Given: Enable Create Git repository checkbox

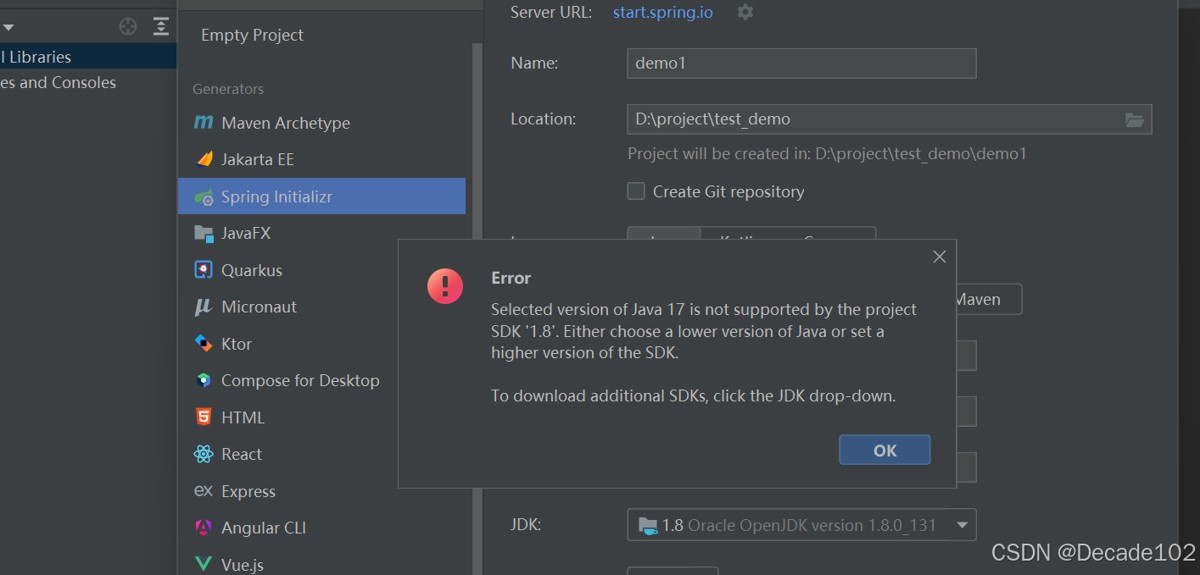Looking at the screenshot, I should pos(636,191).
